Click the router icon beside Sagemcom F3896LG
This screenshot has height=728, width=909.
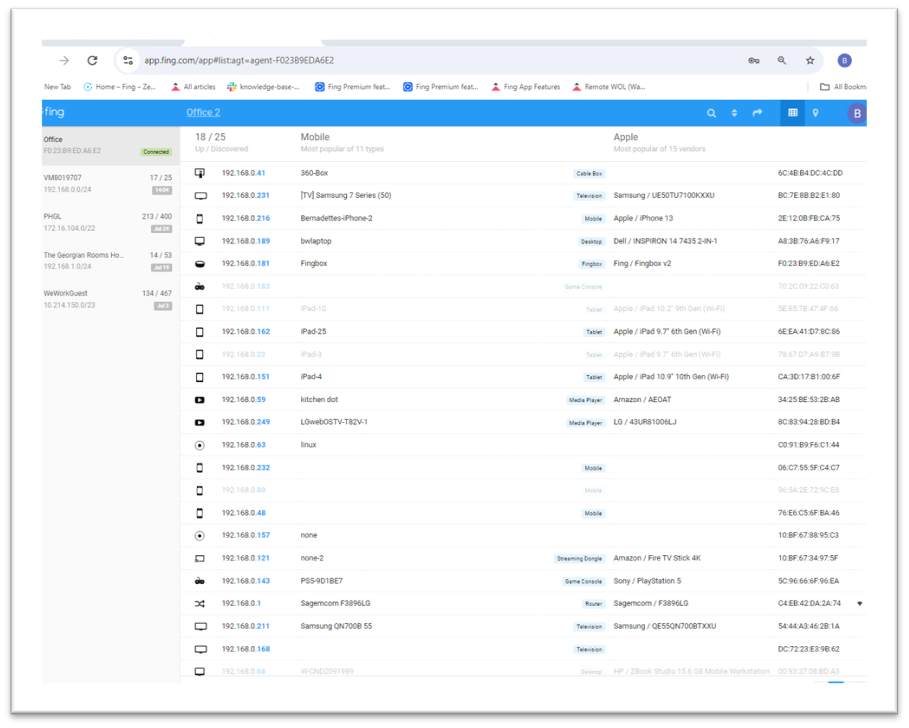(198, 603)
